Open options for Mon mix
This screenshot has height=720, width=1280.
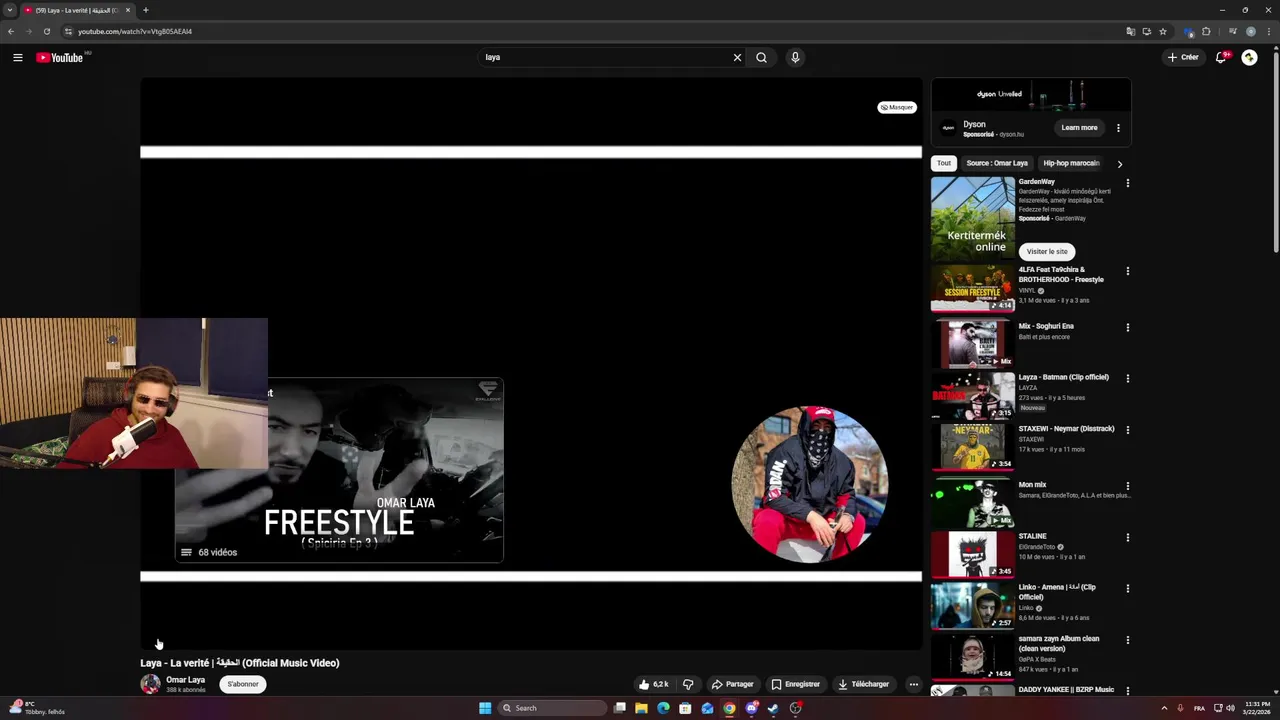[1127, 486]
